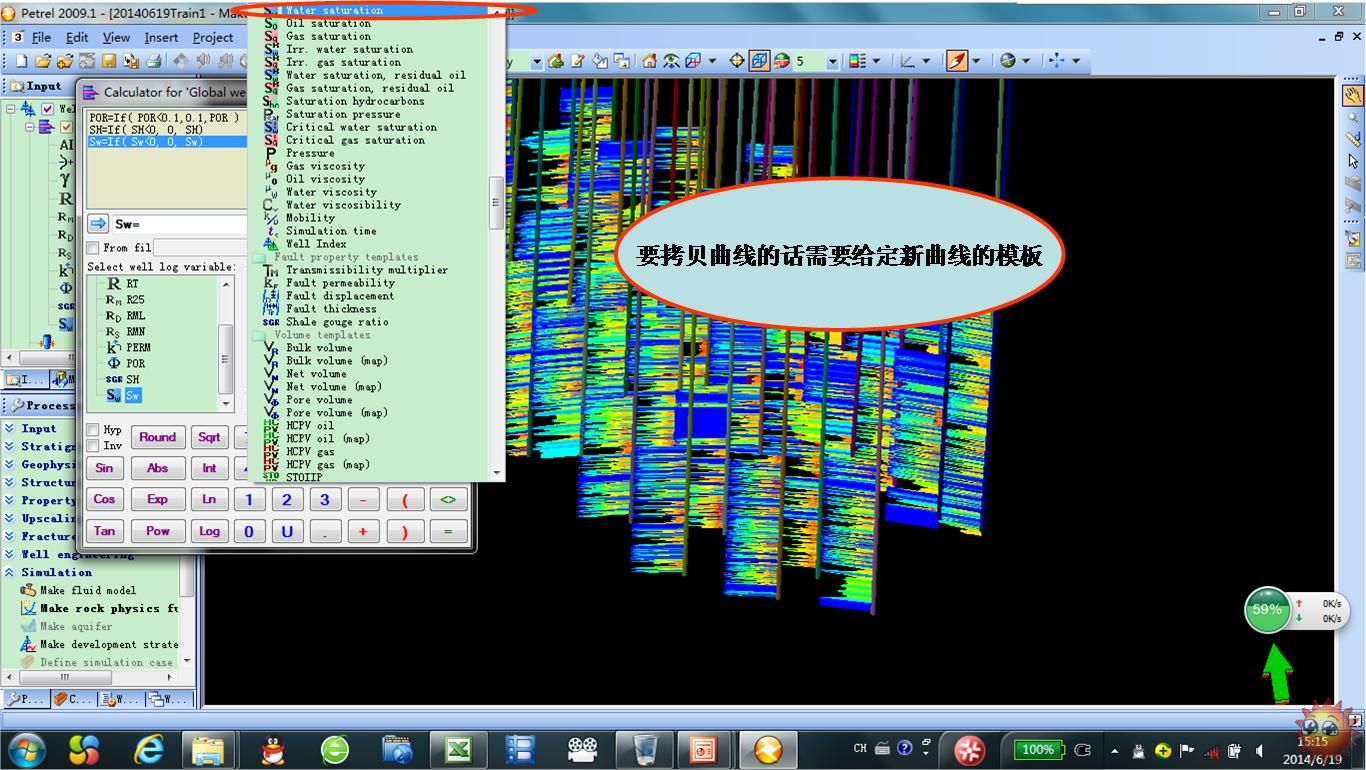
Task: Click the eye view-all icon
Action: click(671, 61)
